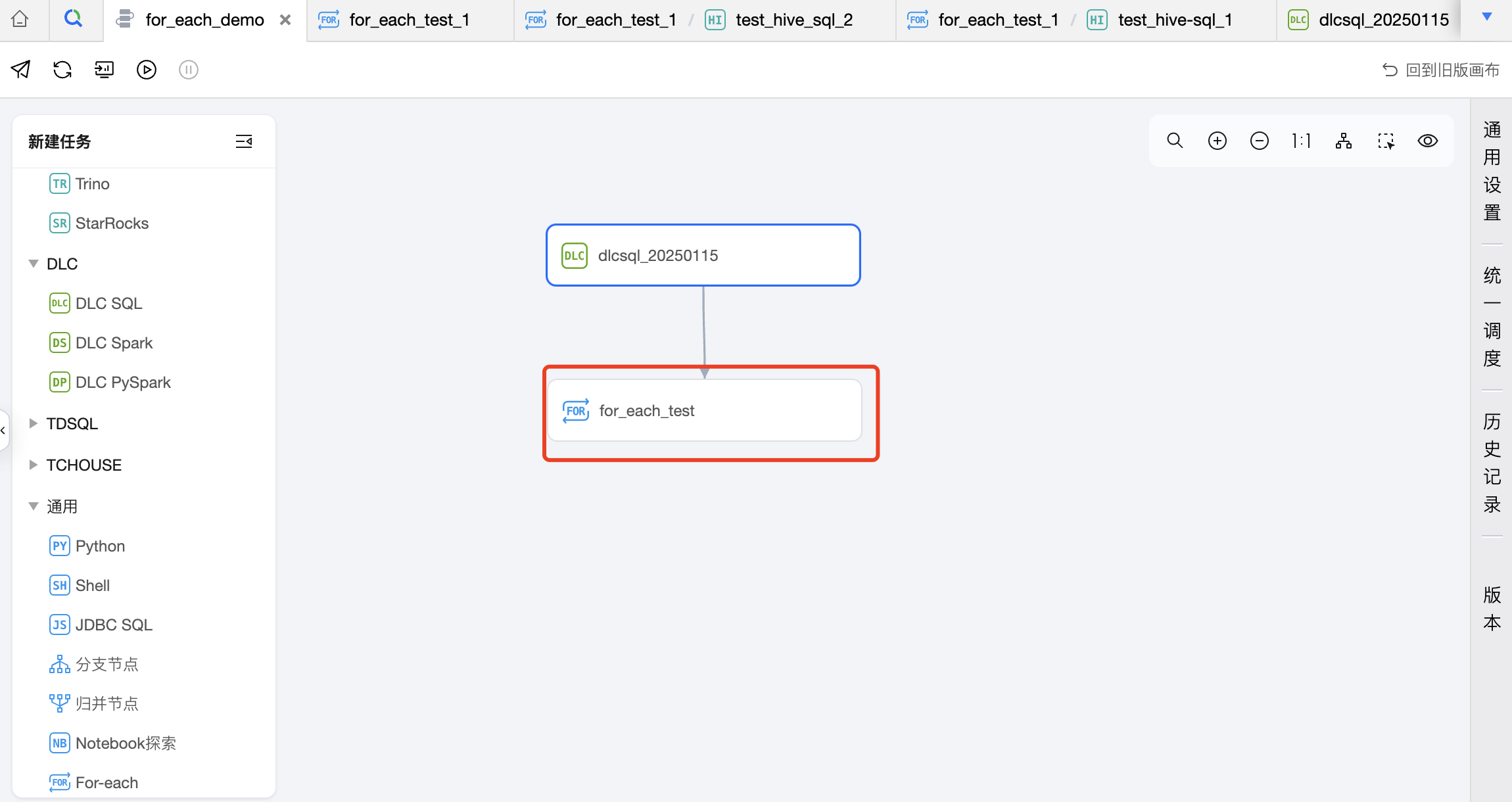This screenshot has height=802, width=1512.
Task: Click the canvas zoom in icon
Action: [1217, 141]
